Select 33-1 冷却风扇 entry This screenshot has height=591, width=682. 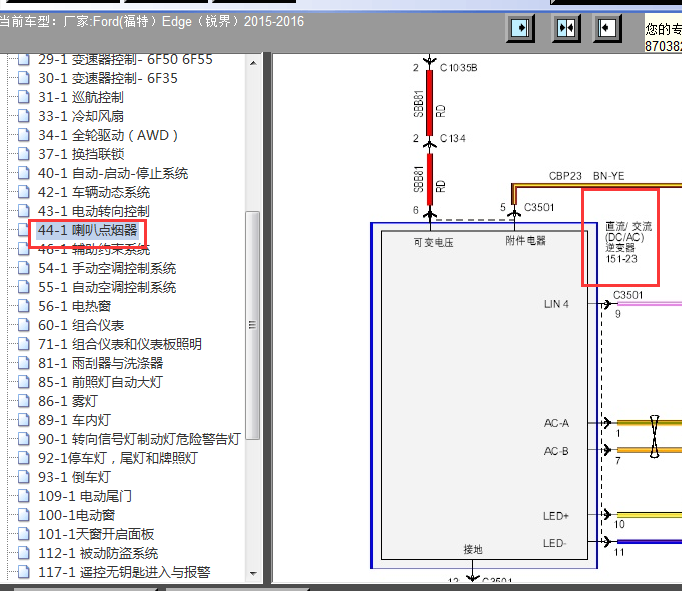(x=81, y=116)
